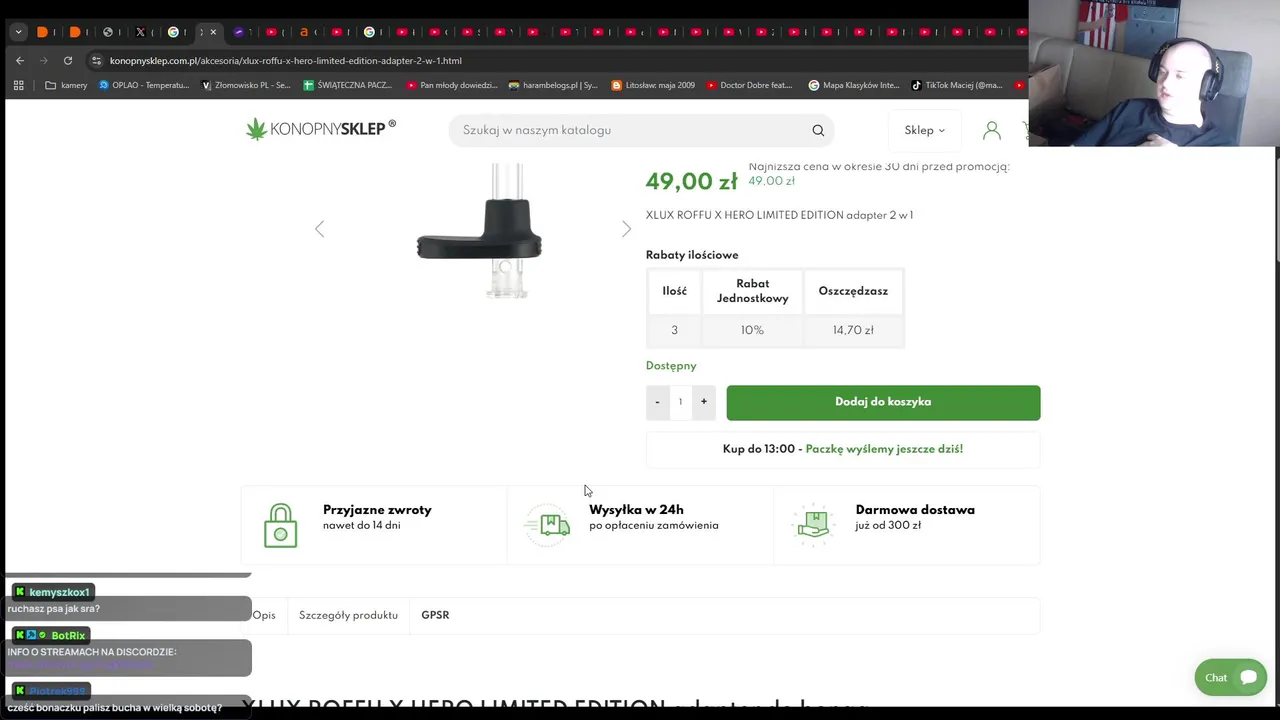1280x720 pixels.
Task: Open the user account icon
Action: [991, 130]
